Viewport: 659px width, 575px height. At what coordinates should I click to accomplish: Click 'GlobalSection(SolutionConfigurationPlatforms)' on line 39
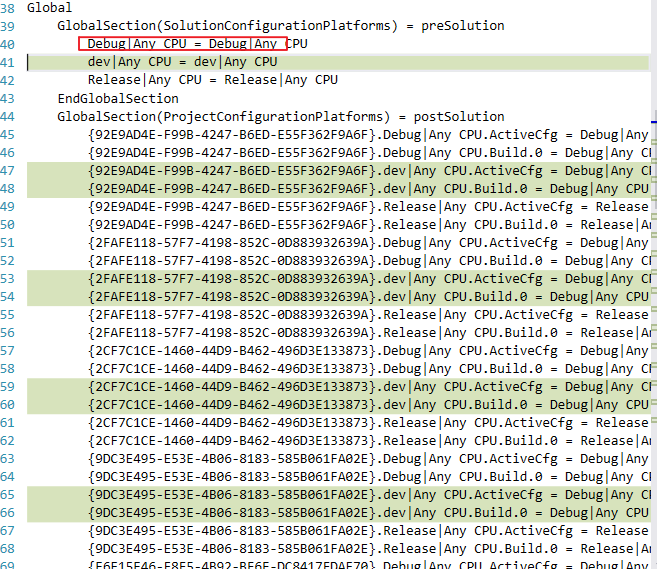point(227,26)
